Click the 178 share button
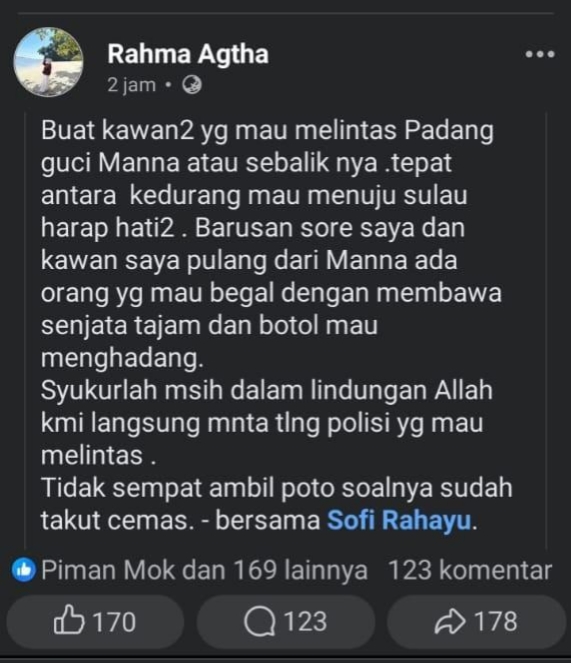 476,621
